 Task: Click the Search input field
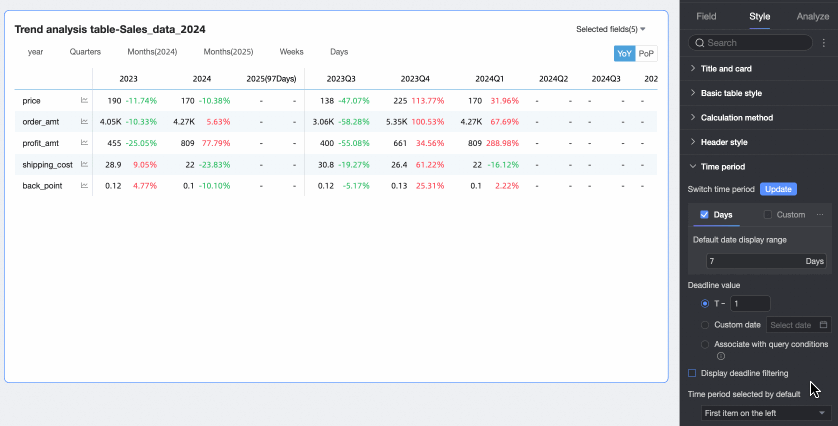click(757, 43)
